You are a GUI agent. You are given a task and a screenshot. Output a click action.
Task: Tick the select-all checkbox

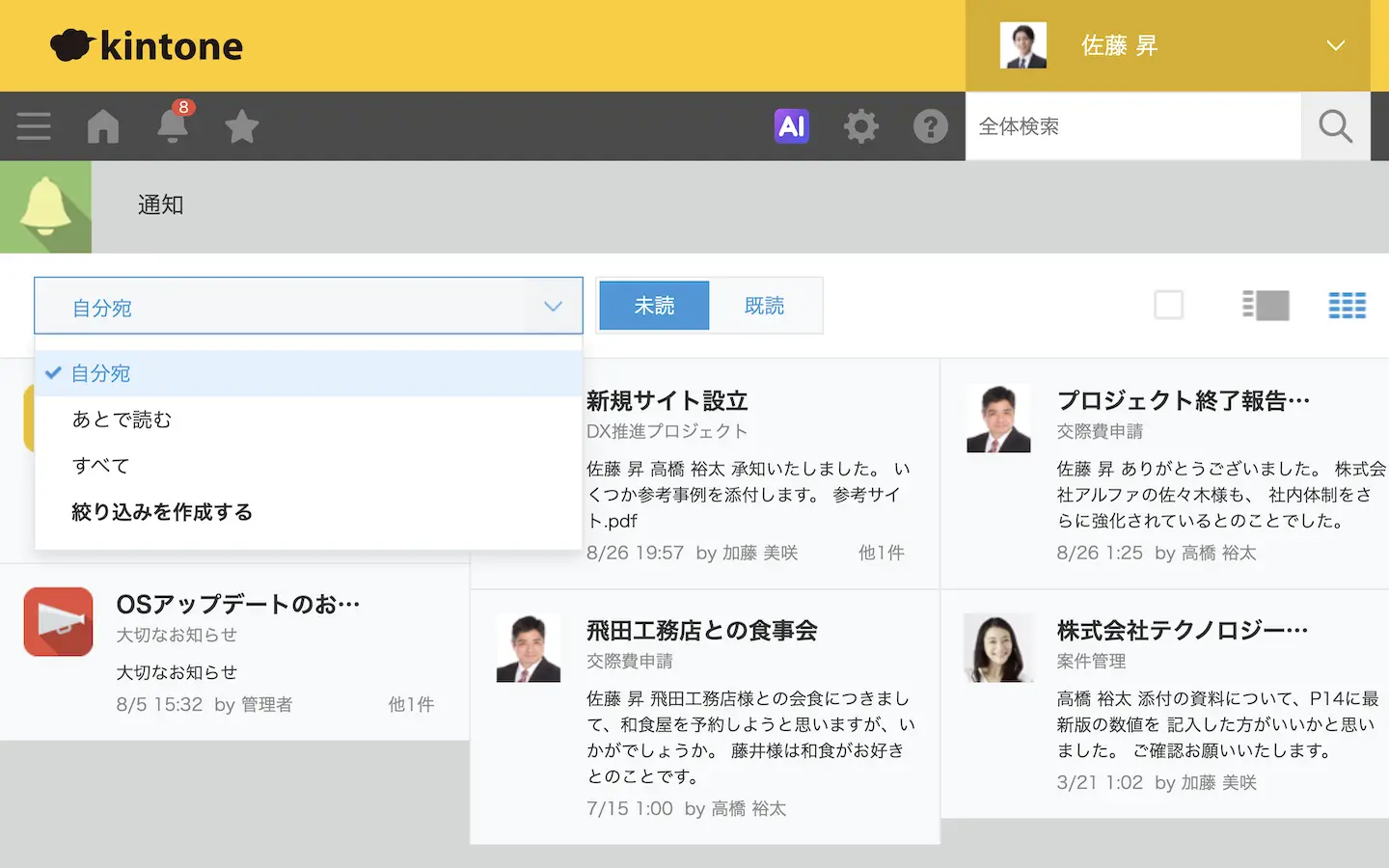coord(1168,306)
